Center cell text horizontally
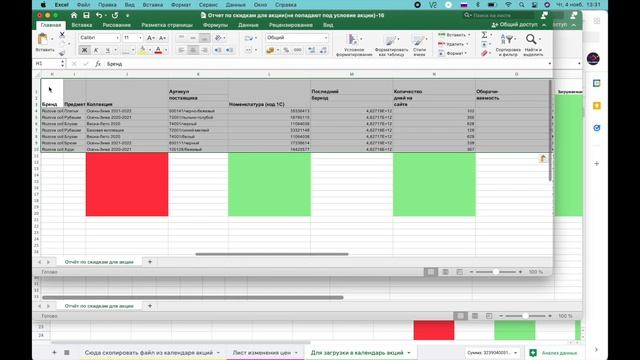This screenshot has height=360, width=640. point(193,50)
